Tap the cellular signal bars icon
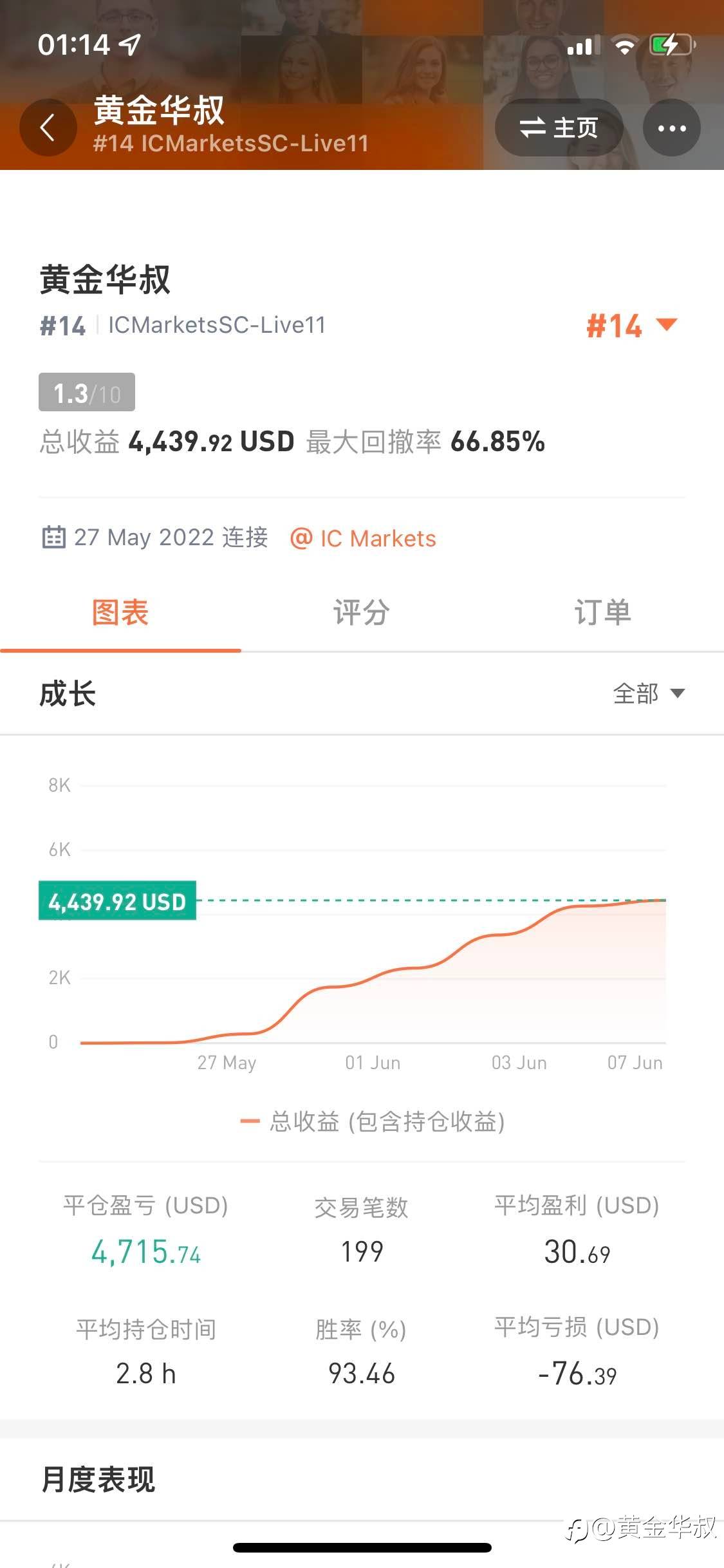 tap(583, 46)
